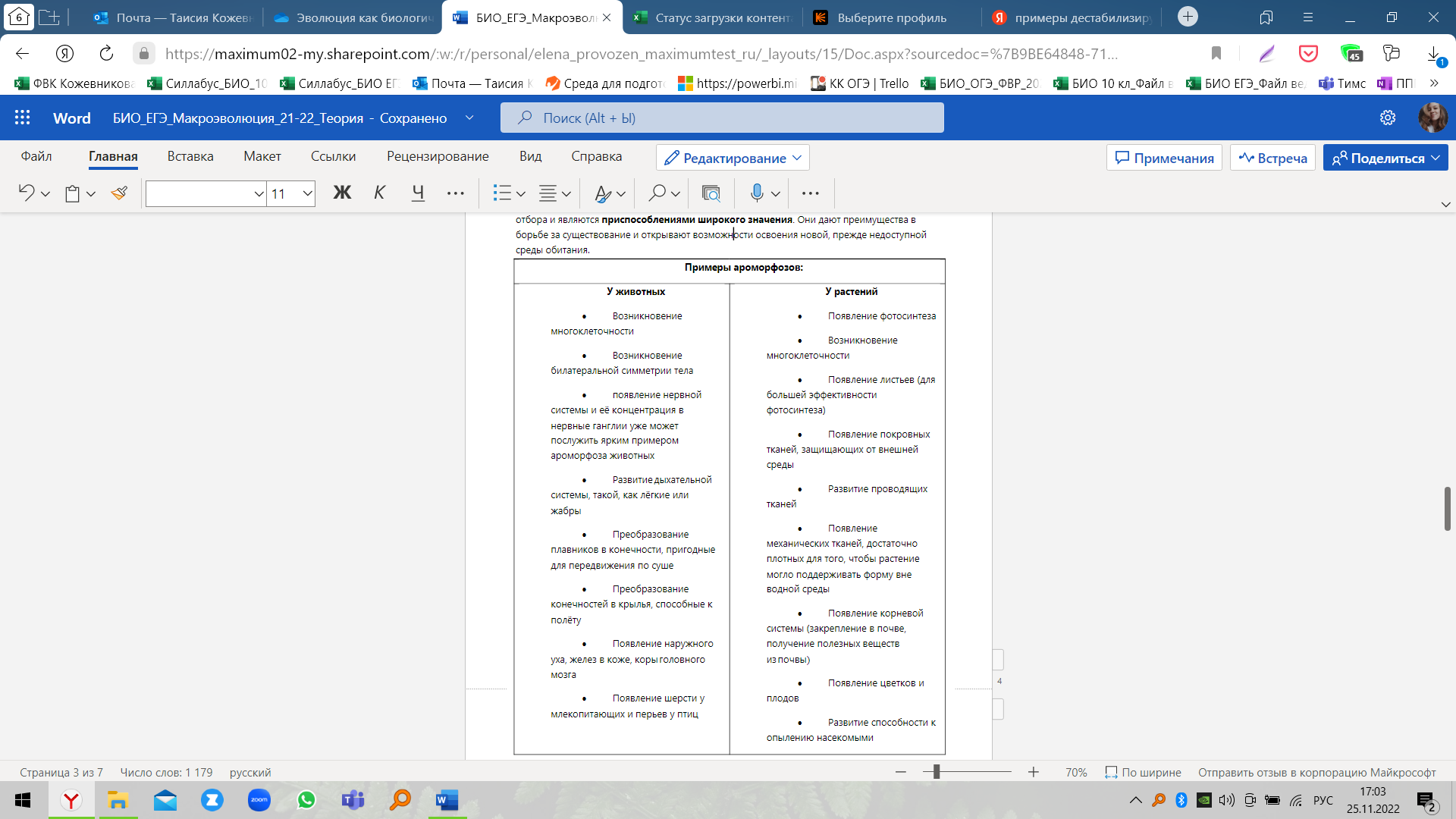Click the Поиск search field
This screenshot has height=819, width=1456.
(722, 118)
